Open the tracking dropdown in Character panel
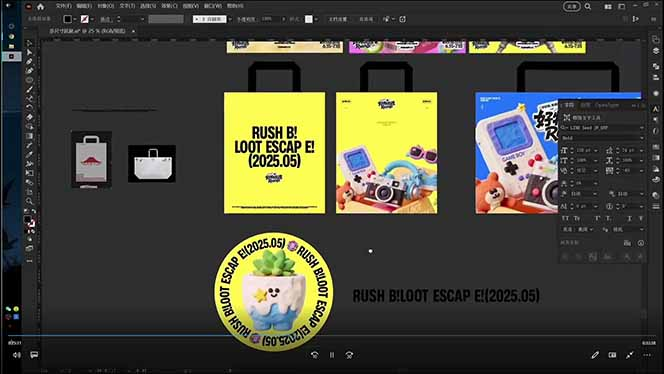The image size is (664, 374). [x=641, y=171]
